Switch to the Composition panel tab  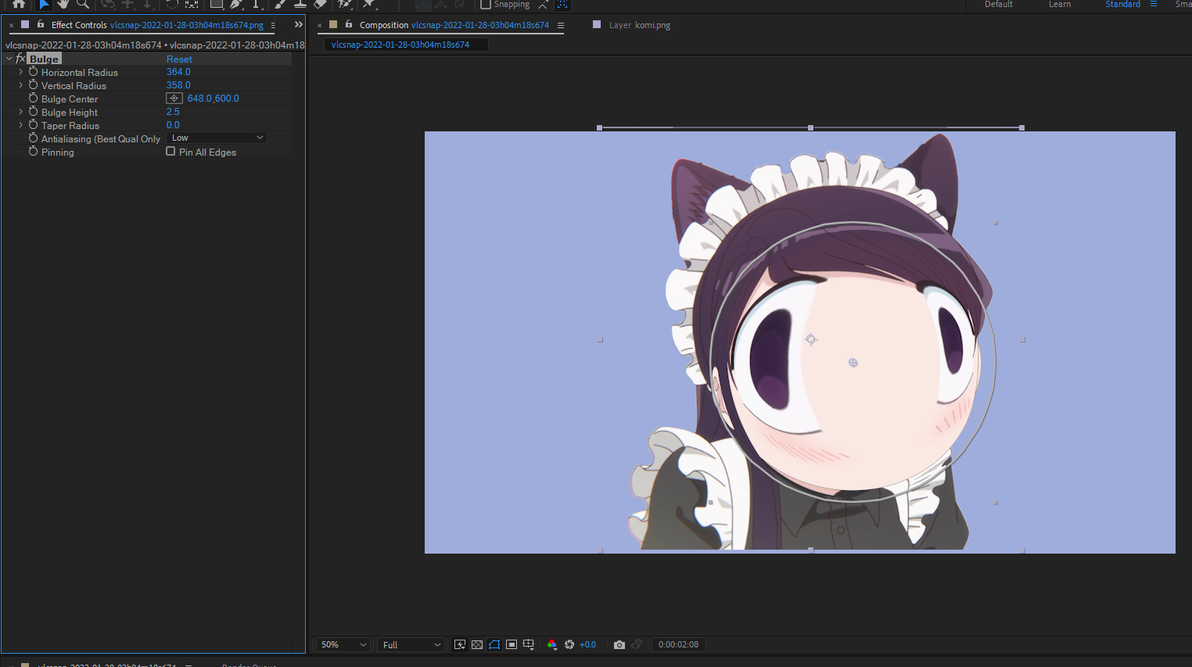(x=454, y=25)
